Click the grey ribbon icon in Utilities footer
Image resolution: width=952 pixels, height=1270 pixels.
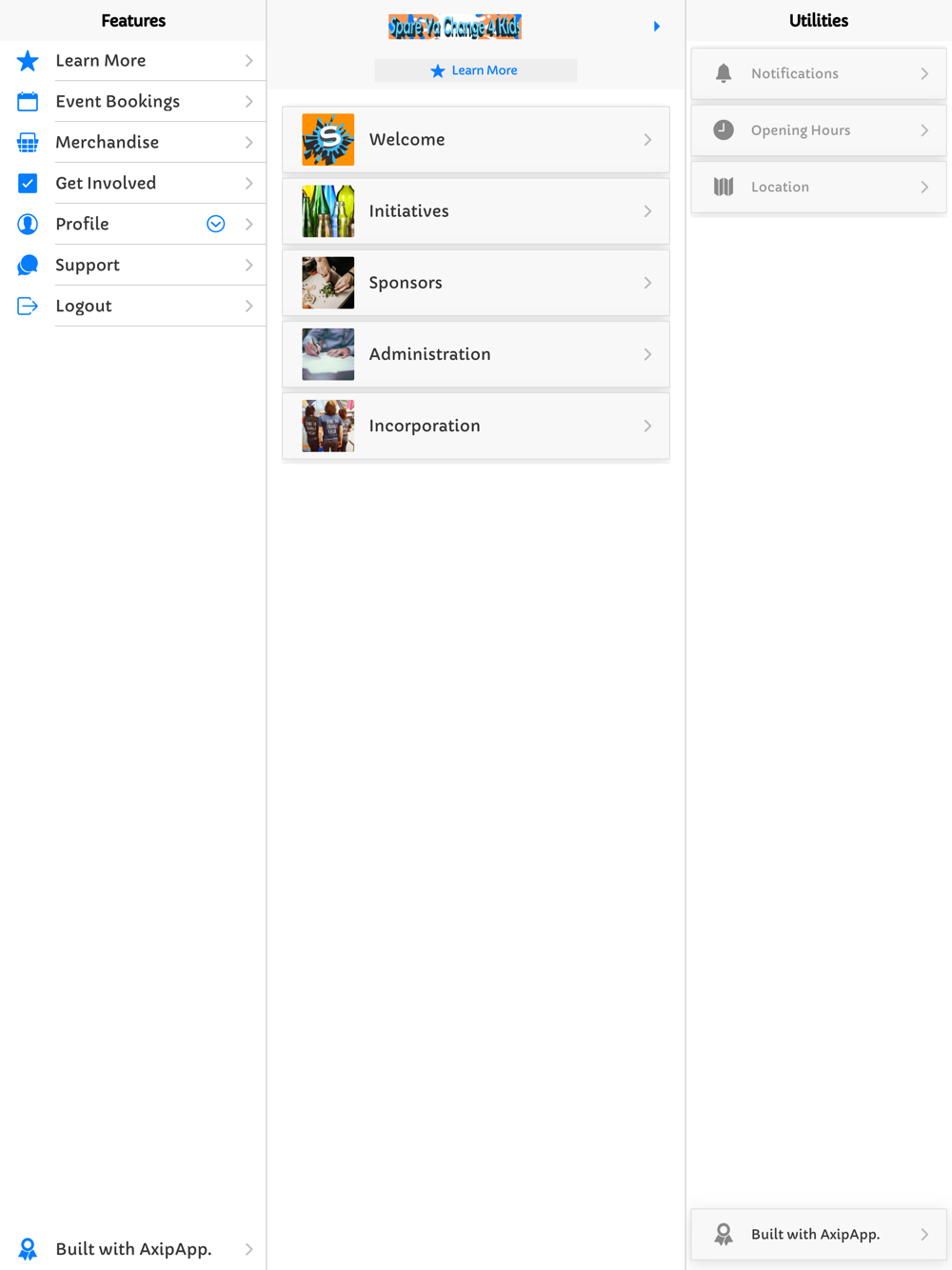point(724,1235)
